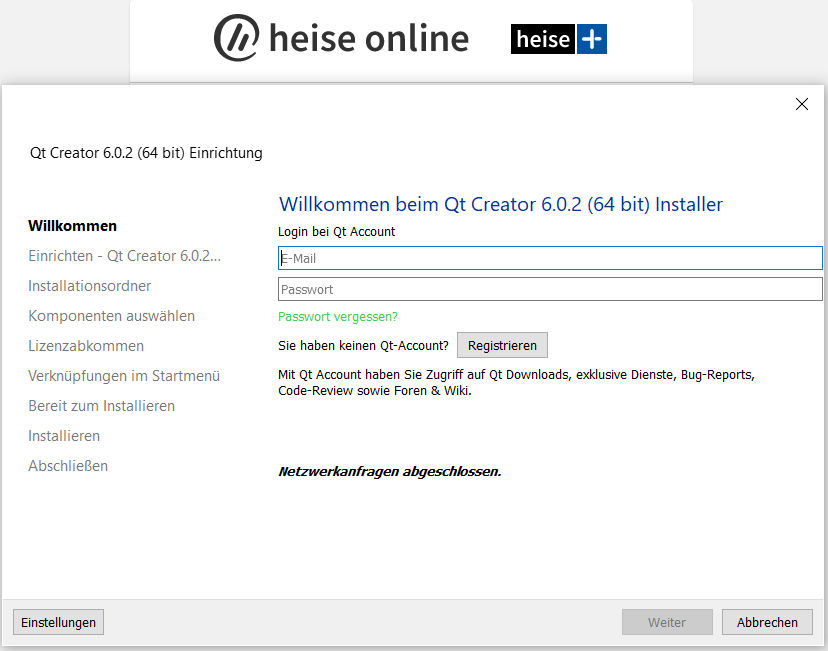
Task: Focus the E-Mail input field
Action: [x=550, y=258]
